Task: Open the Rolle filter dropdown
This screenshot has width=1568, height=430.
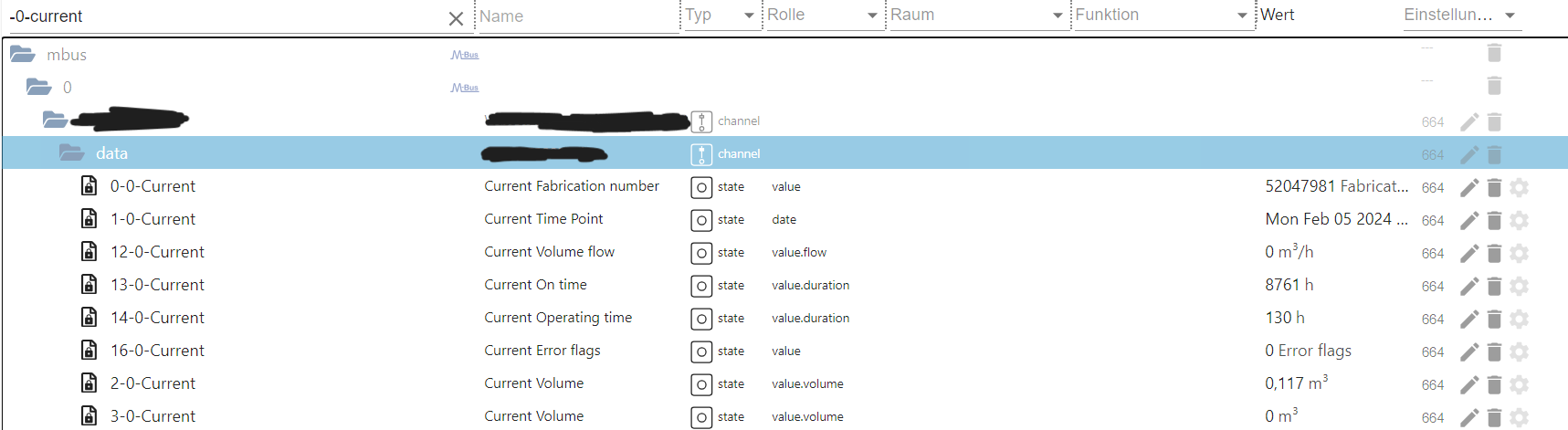Action: coord(822,16)
